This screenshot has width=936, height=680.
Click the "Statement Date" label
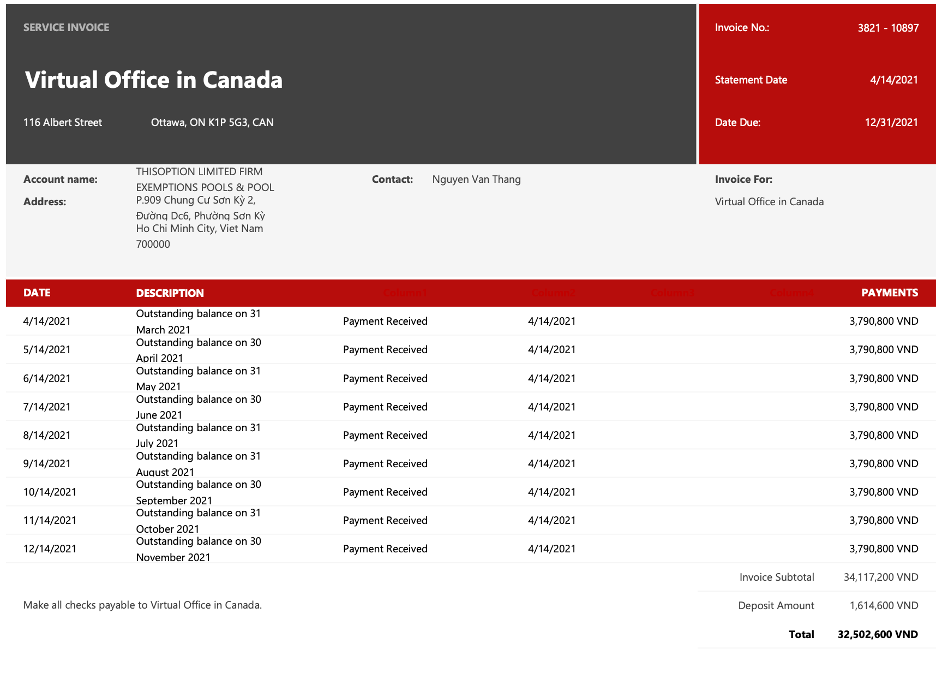point(751,80)
